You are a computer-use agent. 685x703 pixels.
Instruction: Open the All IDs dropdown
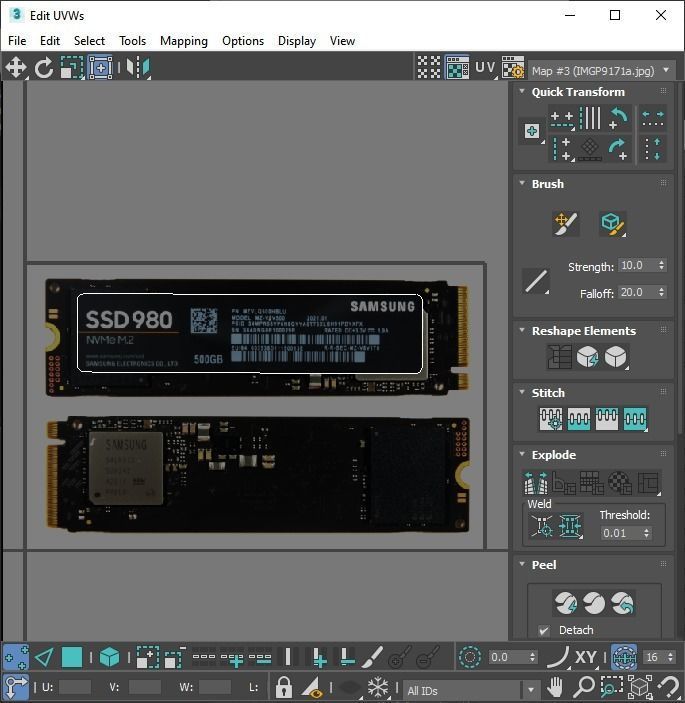pos(471,690)
